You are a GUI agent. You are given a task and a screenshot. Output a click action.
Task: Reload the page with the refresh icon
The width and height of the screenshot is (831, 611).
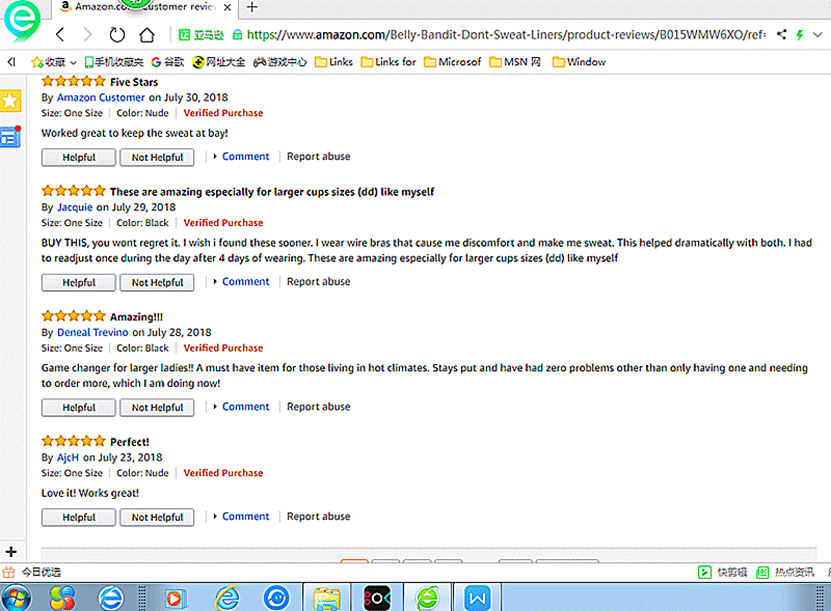coord(117,34)
